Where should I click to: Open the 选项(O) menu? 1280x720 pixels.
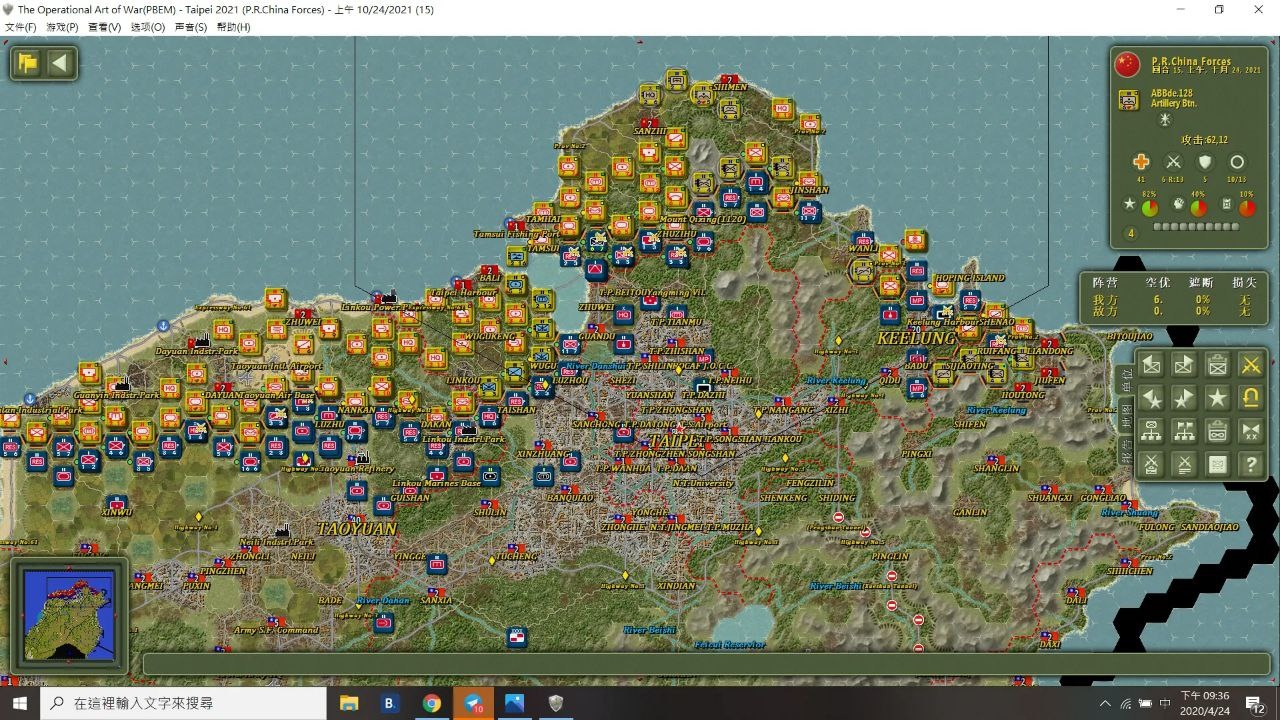(148, 27)
